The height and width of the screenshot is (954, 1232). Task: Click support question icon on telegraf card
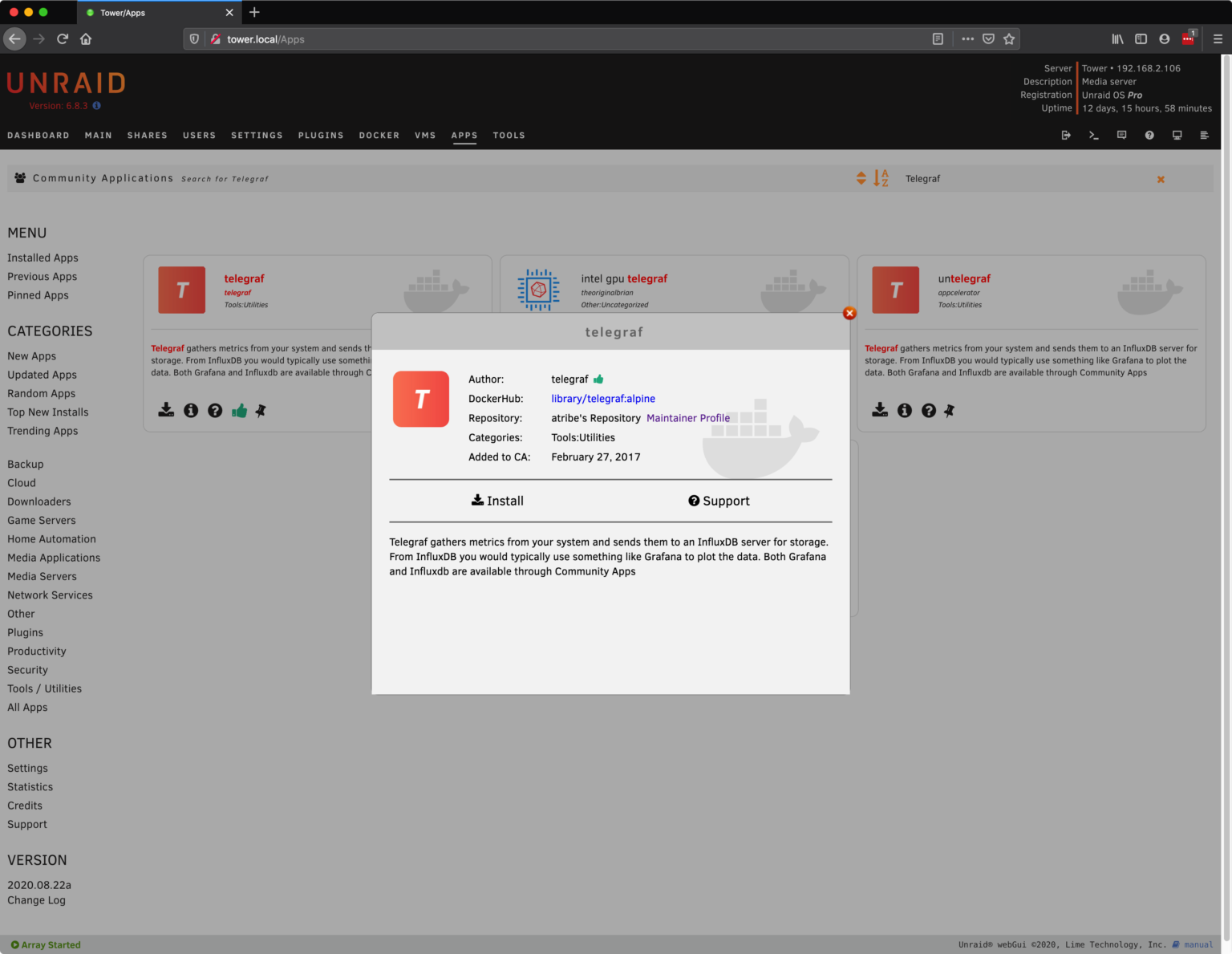(x=215, y=410)
